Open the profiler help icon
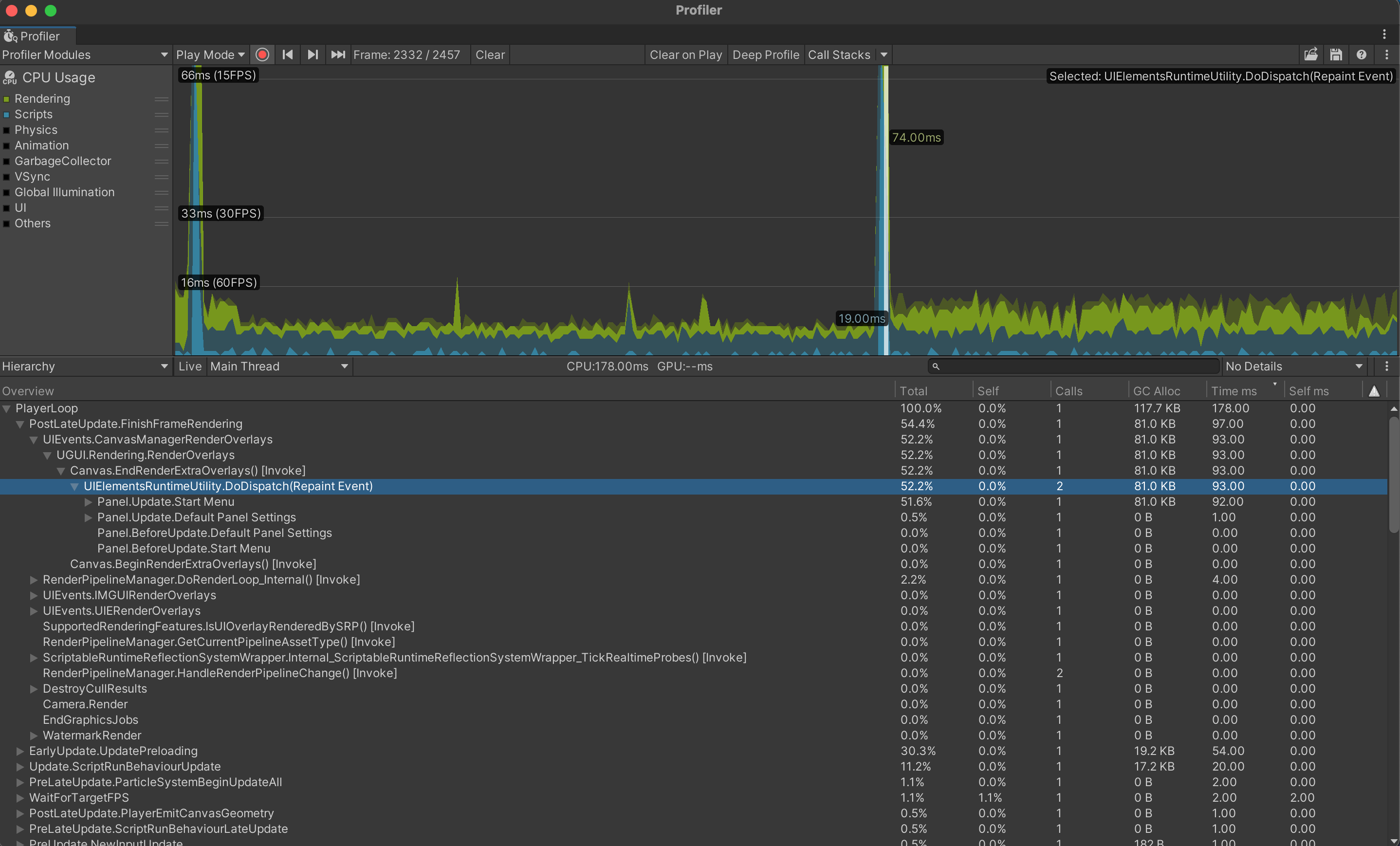The height and width of the screenshot is (846, 1400). click(x=1362, y=55)
